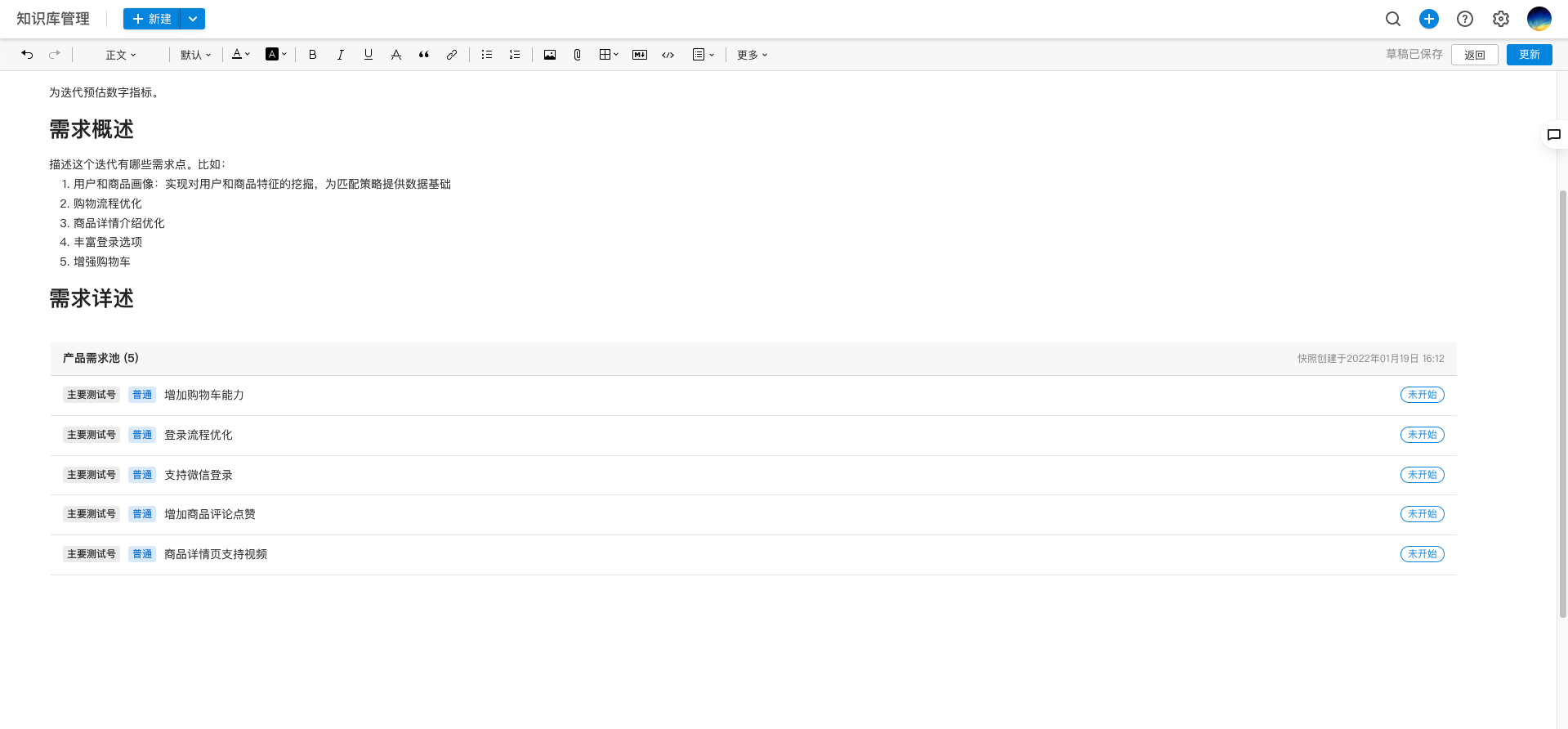Open the 增加购物车能力 requirement
This screenshot has width=1568, height=729.
(x=204, y=395)
